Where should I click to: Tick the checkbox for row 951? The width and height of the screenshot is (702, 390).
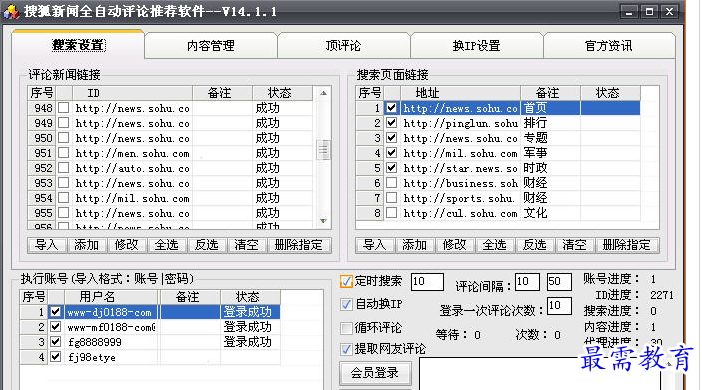(64, 153)
